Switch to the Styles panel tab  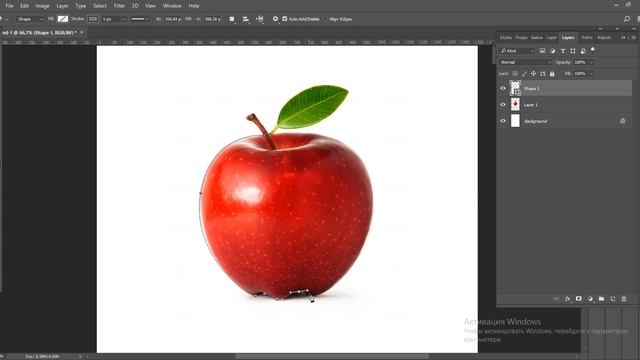pyautogui.click(x=506, y=38)
